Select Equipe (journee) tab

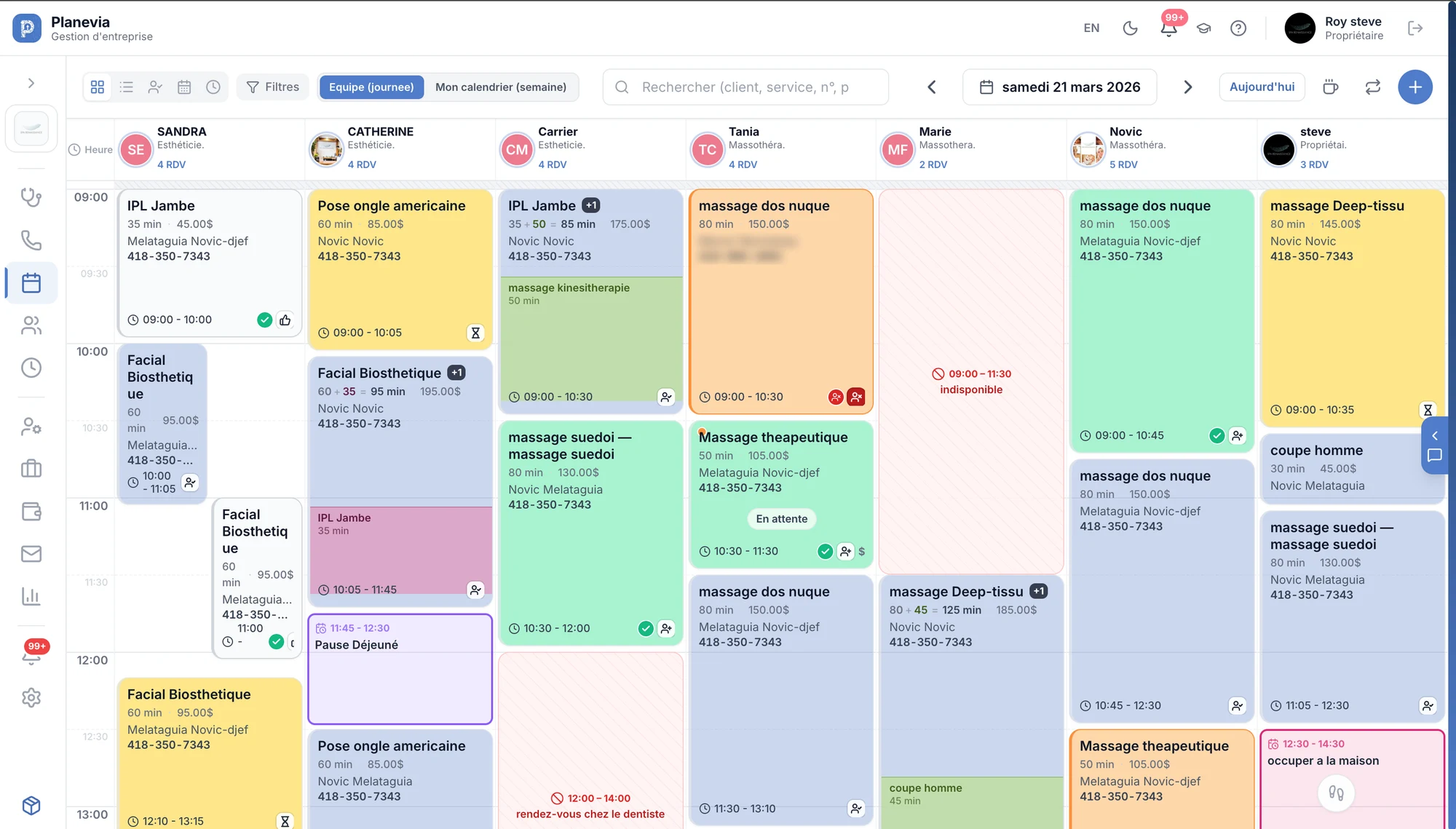click(x=371, y=87)
